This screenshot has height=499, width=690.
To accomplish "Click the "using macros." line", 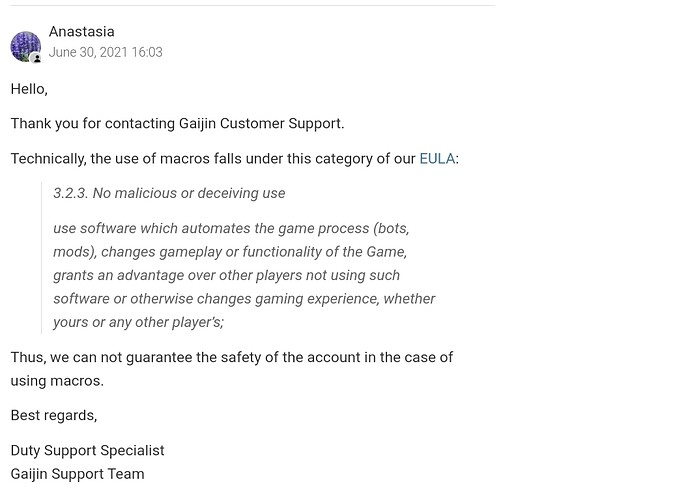I will [57, 381].
